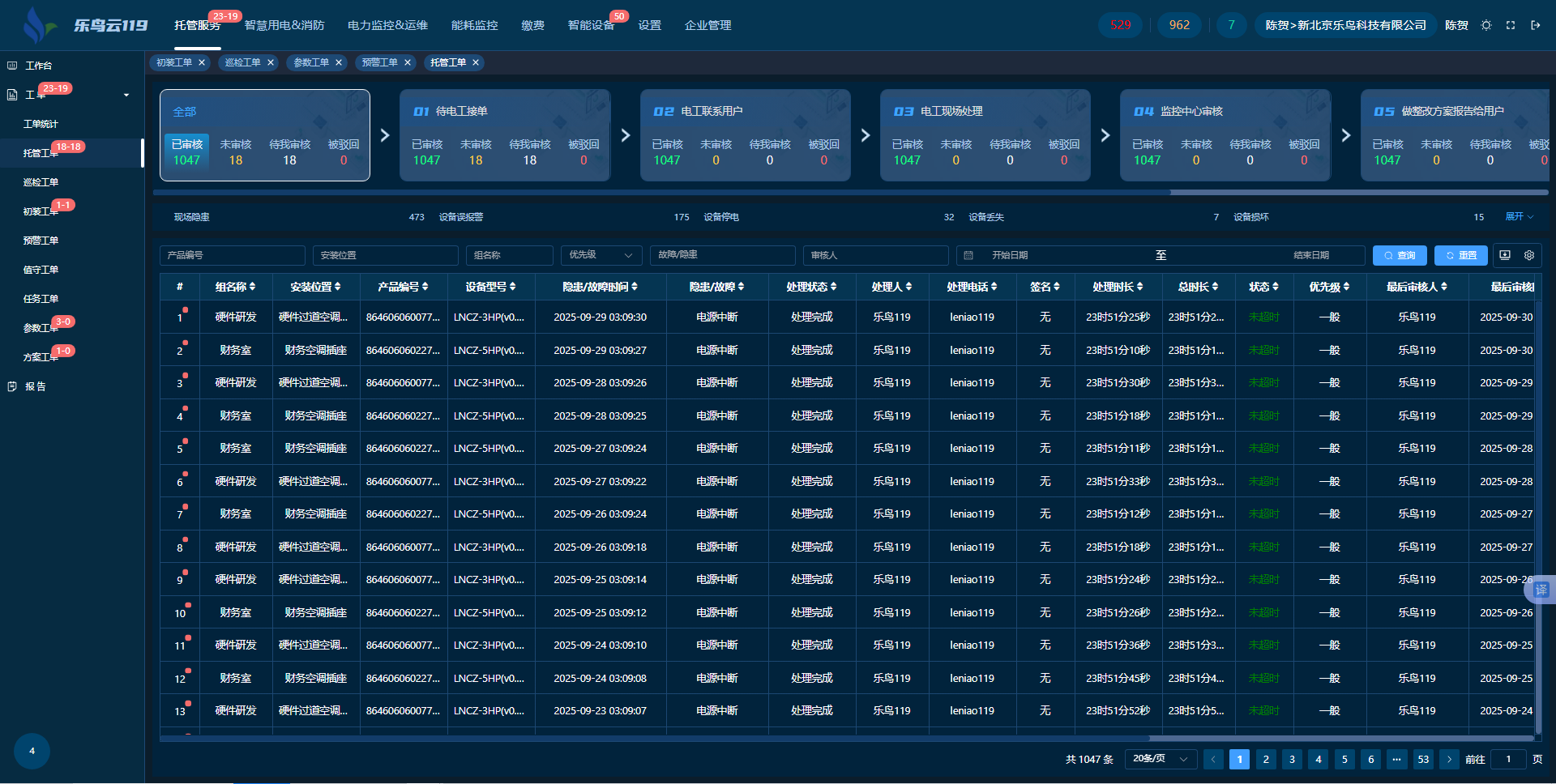1556x784 pixels.
Task: Click the export/download table icon
Action: coord(1505,255)
